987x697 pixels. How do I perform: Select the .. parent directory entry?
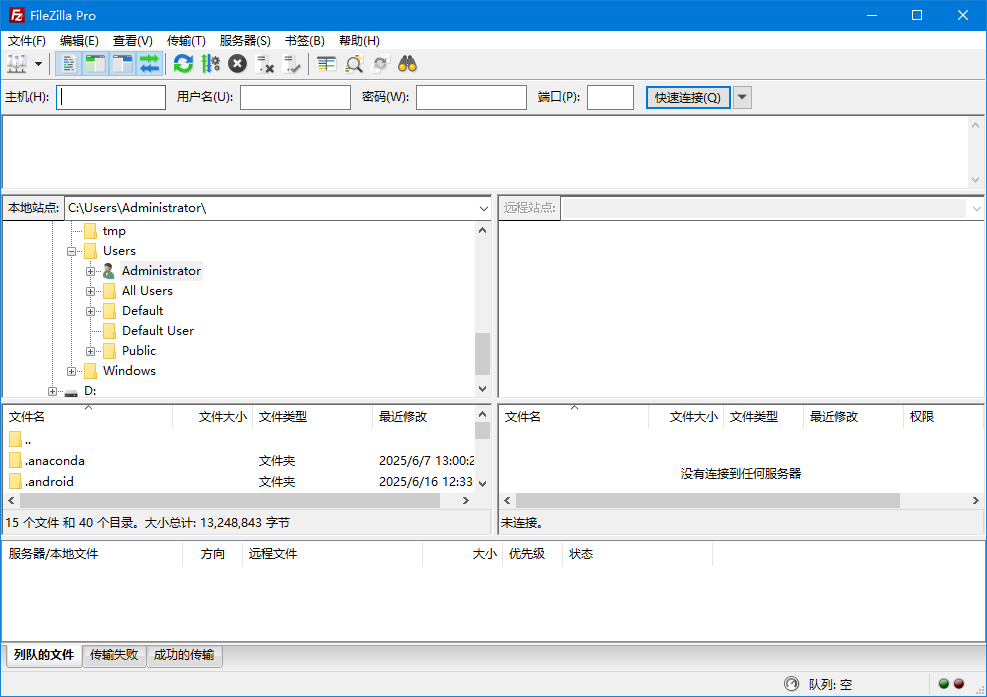click(x=28, y=440)
